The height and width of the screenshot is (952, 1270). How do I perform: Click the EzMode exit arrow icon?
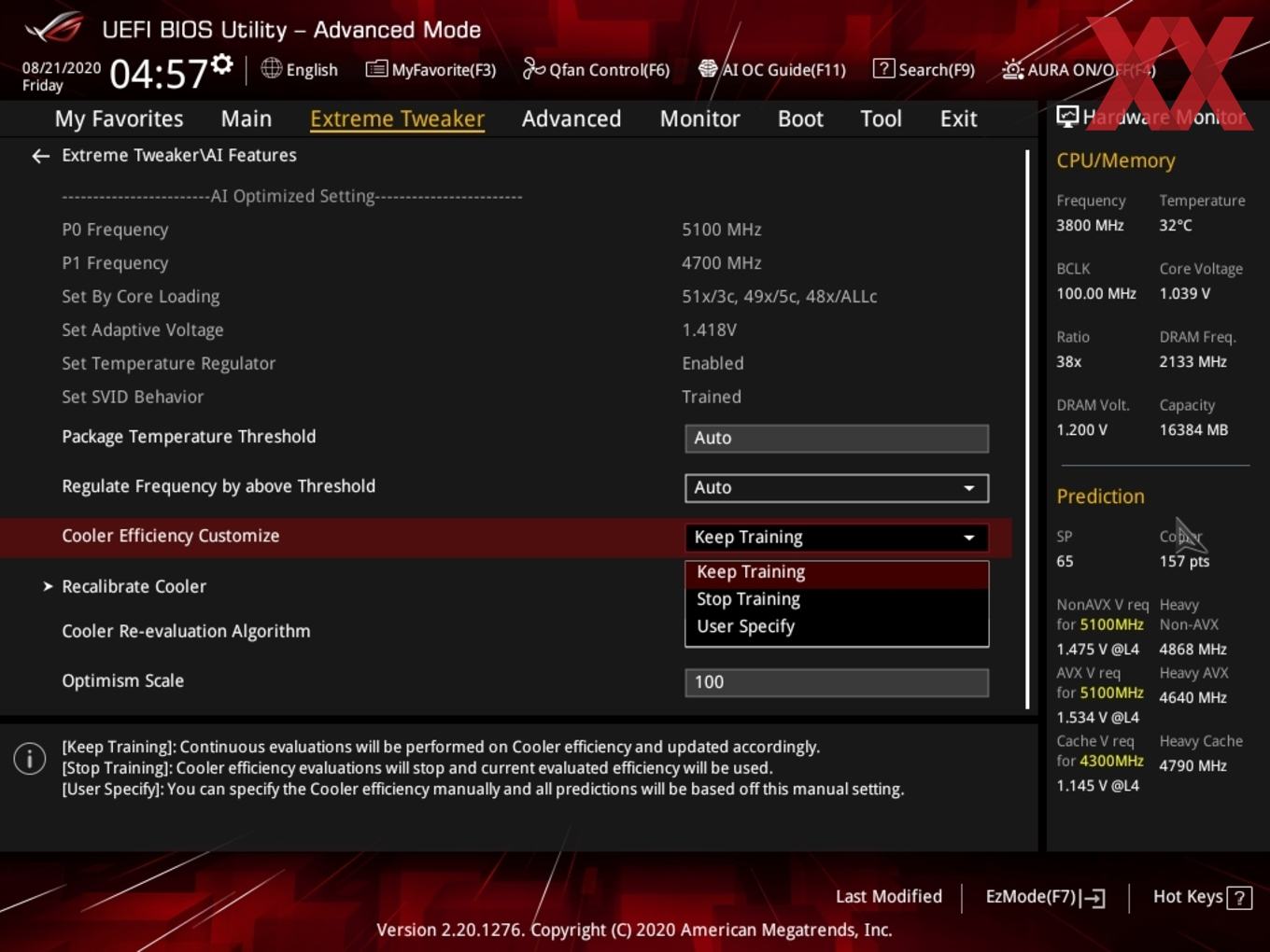coord(1094,898)
